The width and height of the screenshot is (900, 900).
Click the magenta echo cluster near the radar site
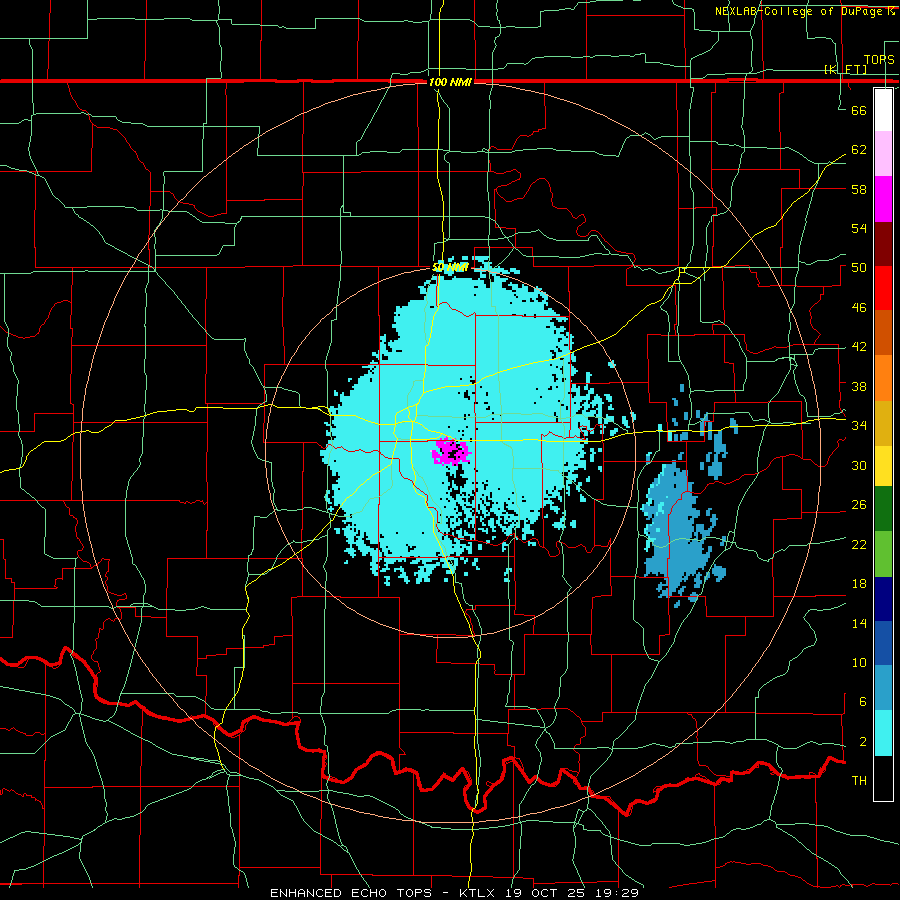tap(451, 451)
